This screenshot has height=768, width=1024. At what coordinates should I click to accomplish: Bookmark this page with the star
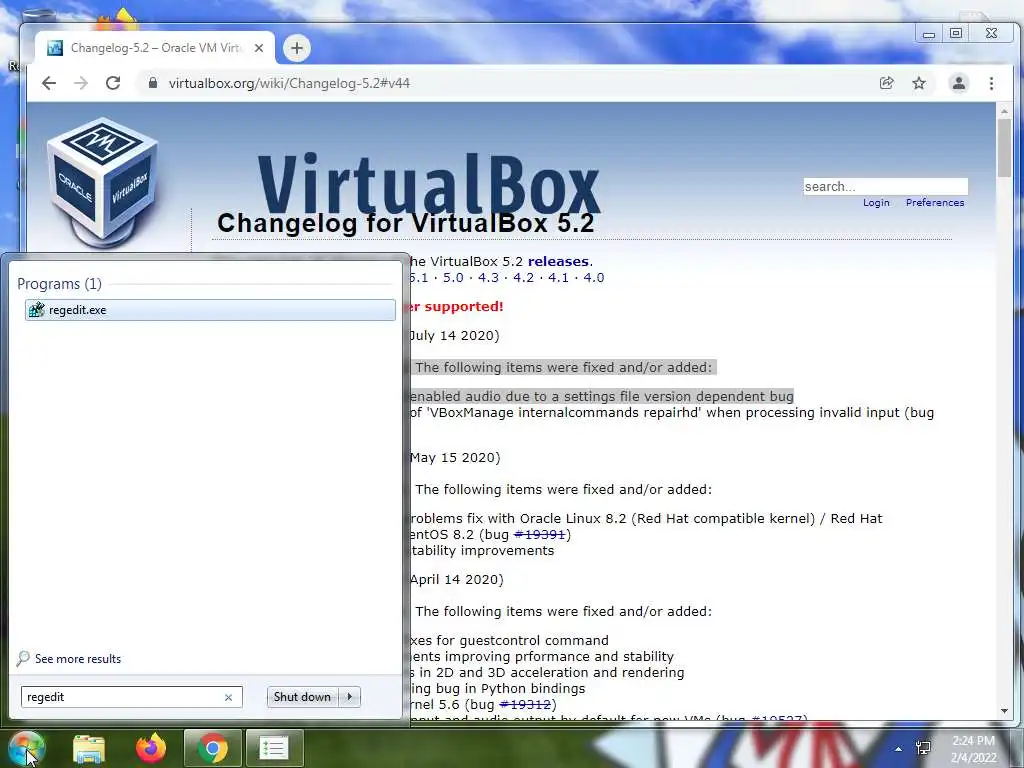tap(919, 83)
